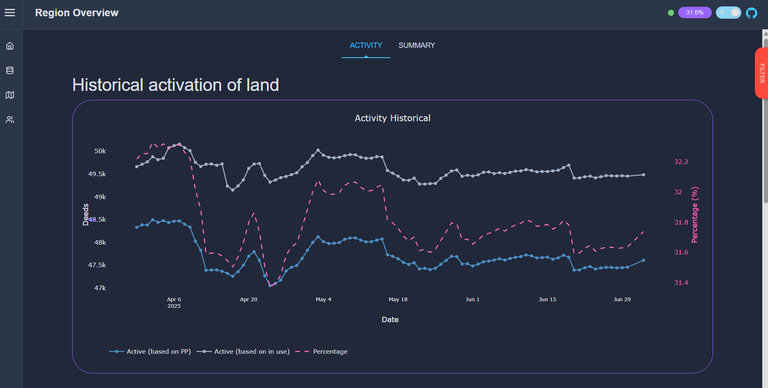Select the map icon in the sidebar
Image resolution: width=768 pixels, height=388 pixels.
click(x=10, y=95)
